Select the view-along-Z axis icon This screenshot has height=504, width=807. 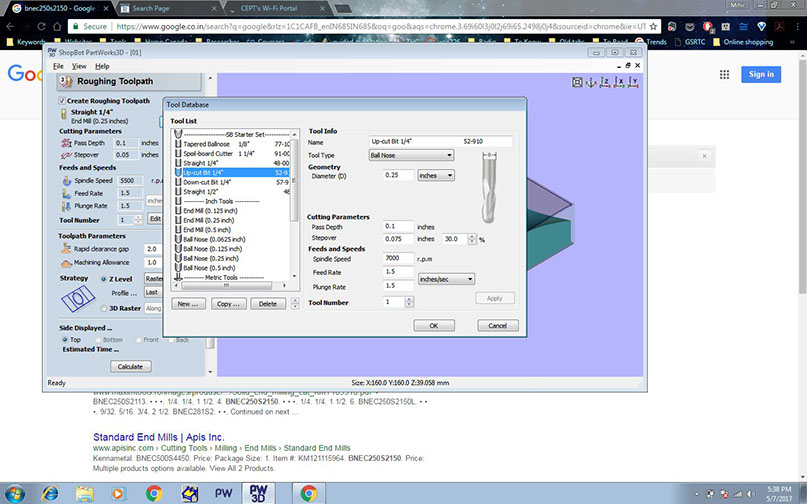605,82
